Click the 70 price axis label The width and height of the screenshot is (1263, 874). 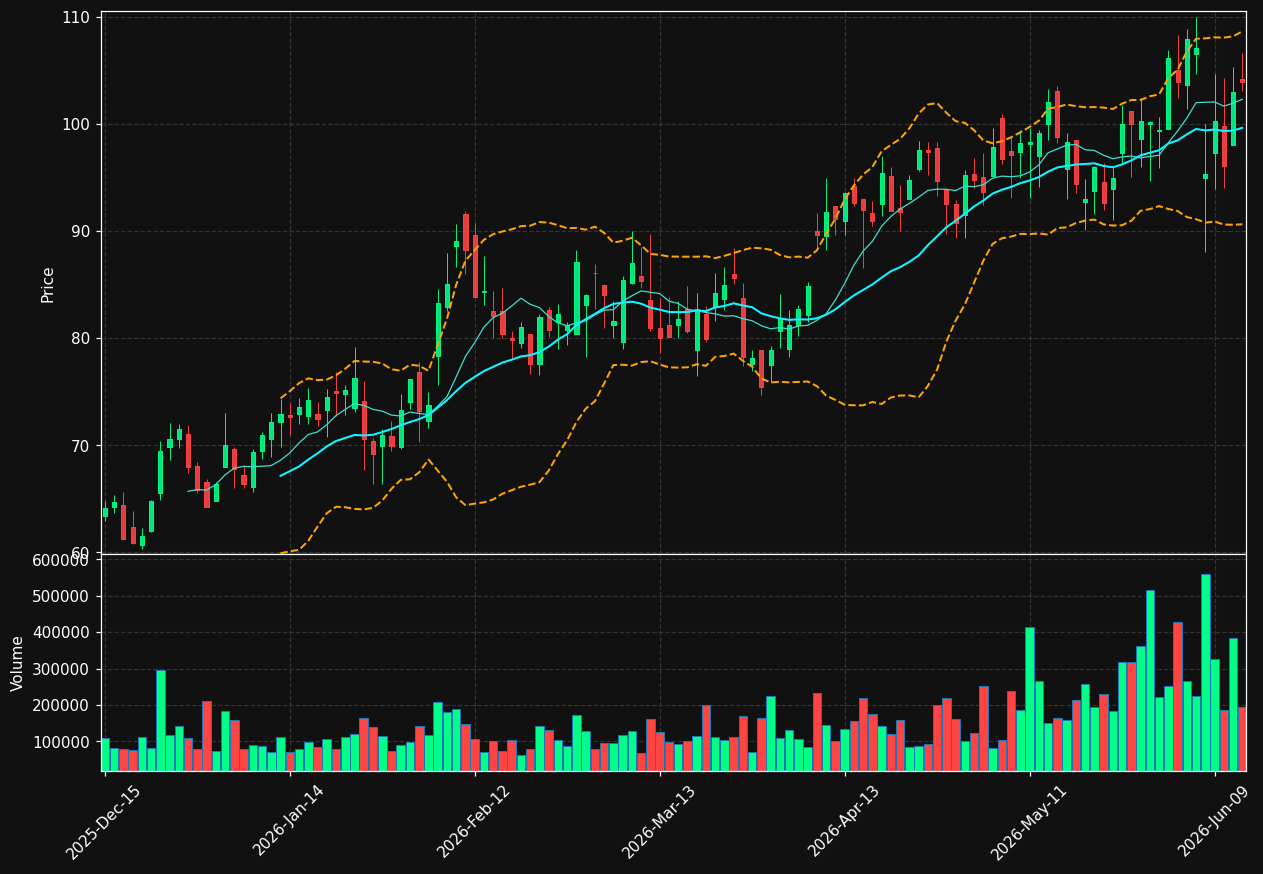[82, 446]
